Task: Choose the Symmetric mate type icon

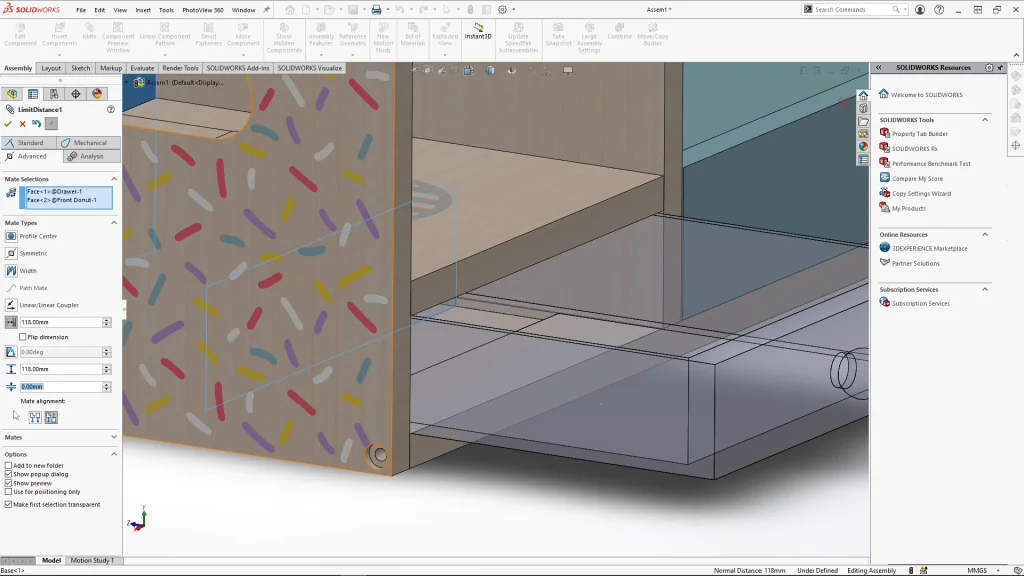Action: click(11, 253)
